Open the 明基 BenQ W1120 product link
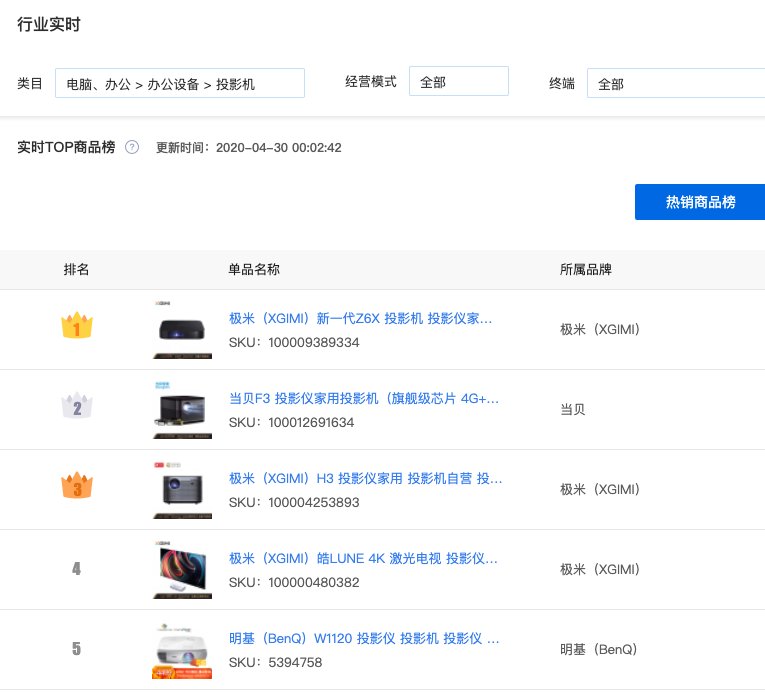765x692 pixels. point(364,638)
